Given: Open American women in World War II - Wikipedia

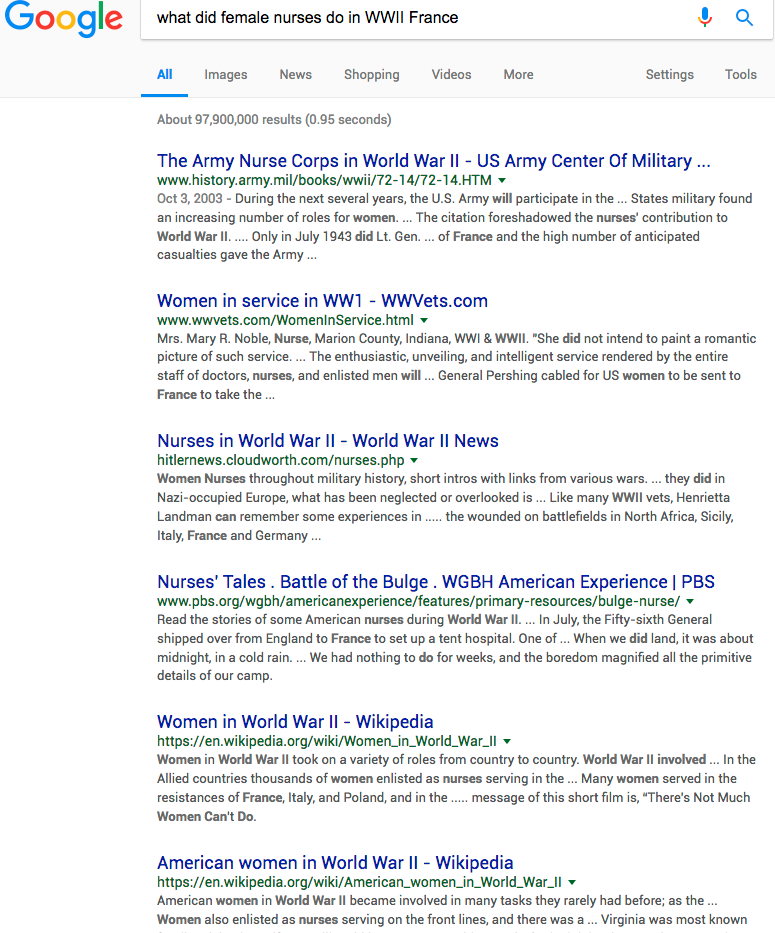Looking at the screenshot, I should click(335, 863).
